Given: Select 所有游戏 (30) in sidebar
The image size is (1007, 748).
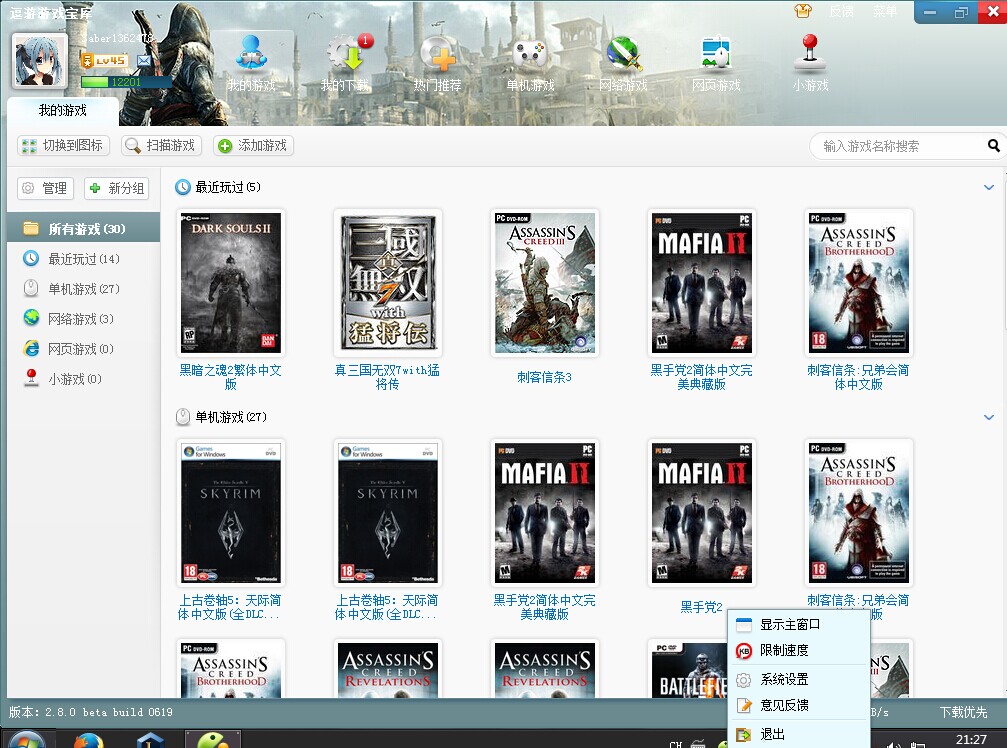Looking at the screenshot, I should tap(83, 229).
